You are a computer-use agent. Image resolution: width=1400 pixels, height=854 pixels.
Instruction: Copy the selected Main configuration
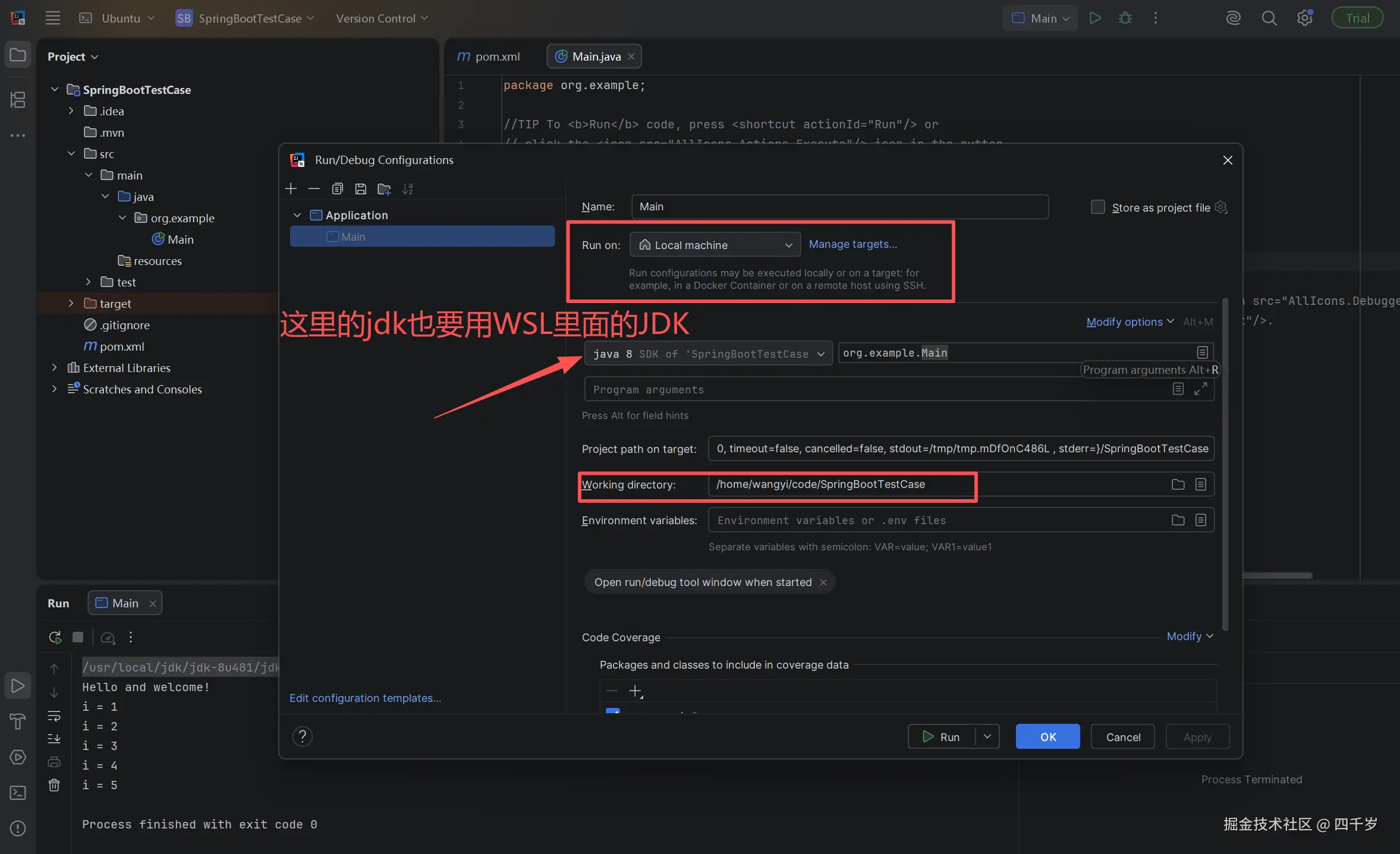click(x=337, y=188)
